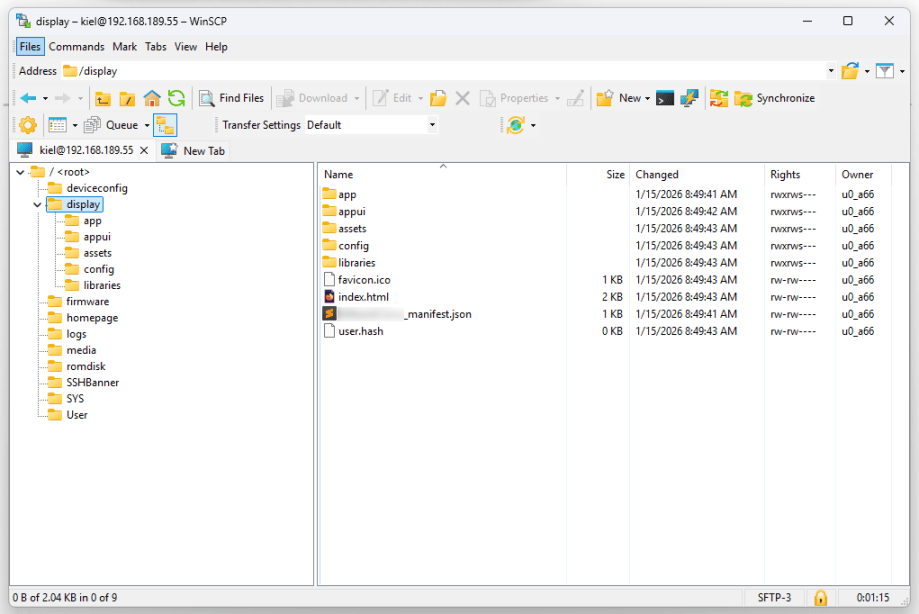Click the Synchronize button
Viewport: 919px width, 614px height.
775,98
